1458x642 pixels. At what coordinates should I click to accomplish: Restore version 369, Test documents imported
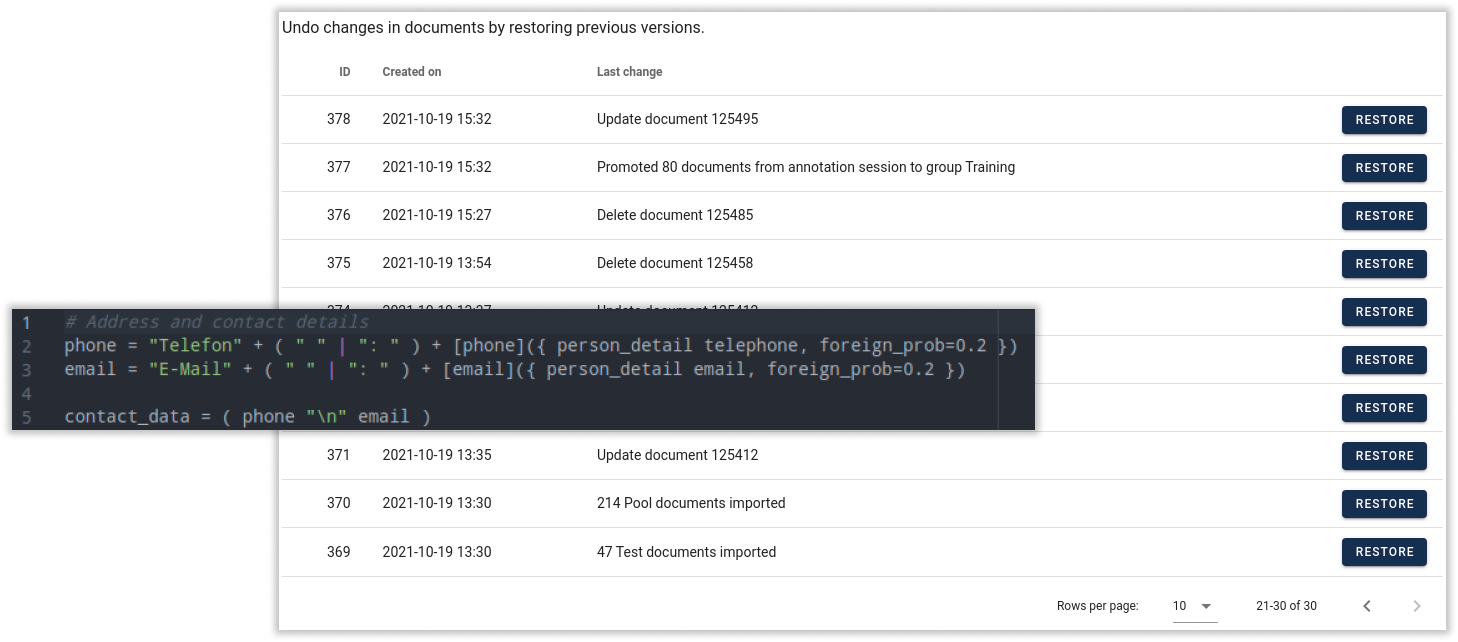1384,552
